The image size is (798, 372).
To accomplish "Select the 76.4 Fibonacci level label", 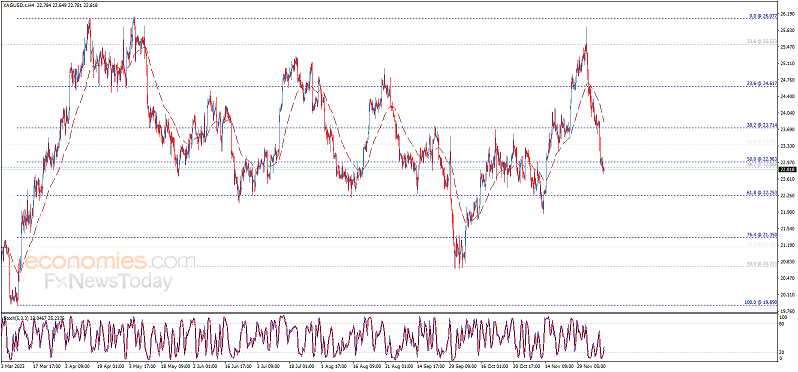I will pyautogui.click(x=761, y=235).
